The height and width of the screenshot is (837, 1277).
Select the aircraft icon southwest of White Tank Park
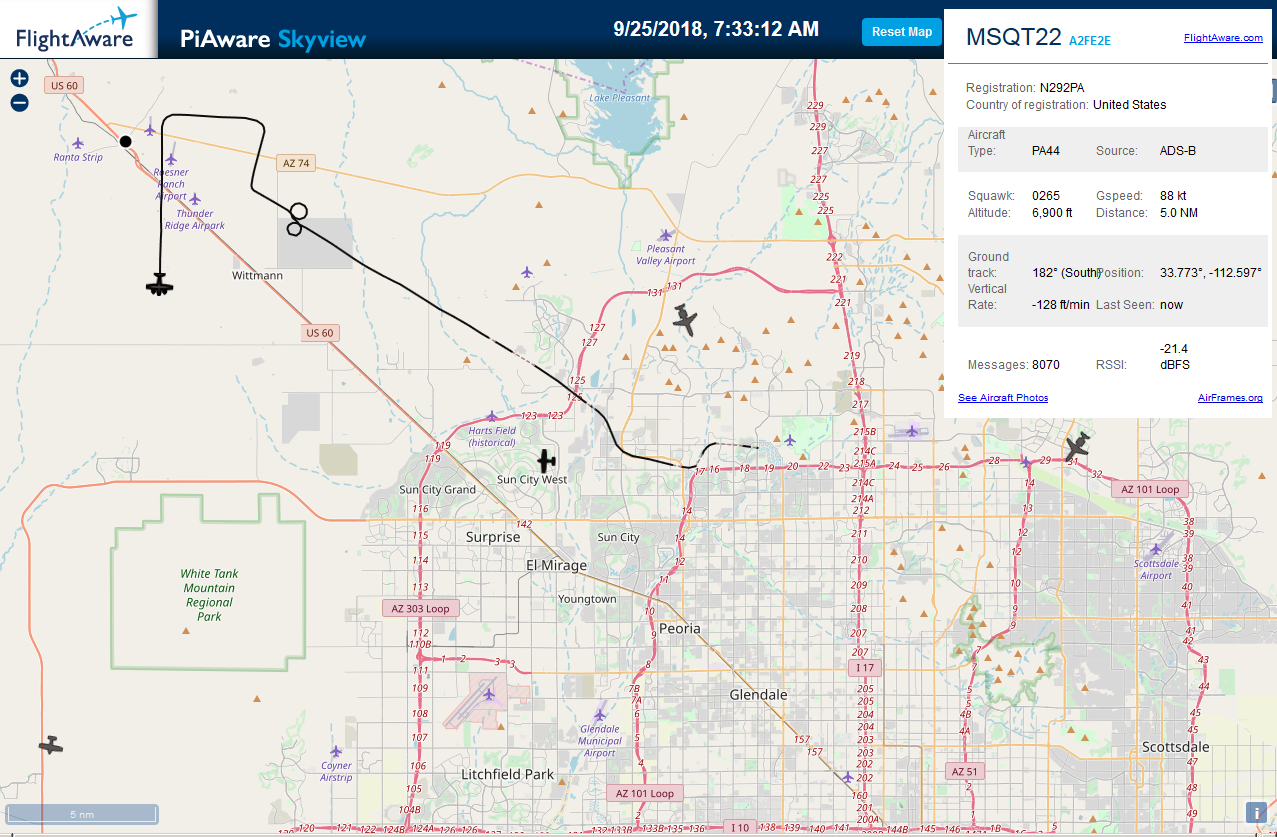51,745
